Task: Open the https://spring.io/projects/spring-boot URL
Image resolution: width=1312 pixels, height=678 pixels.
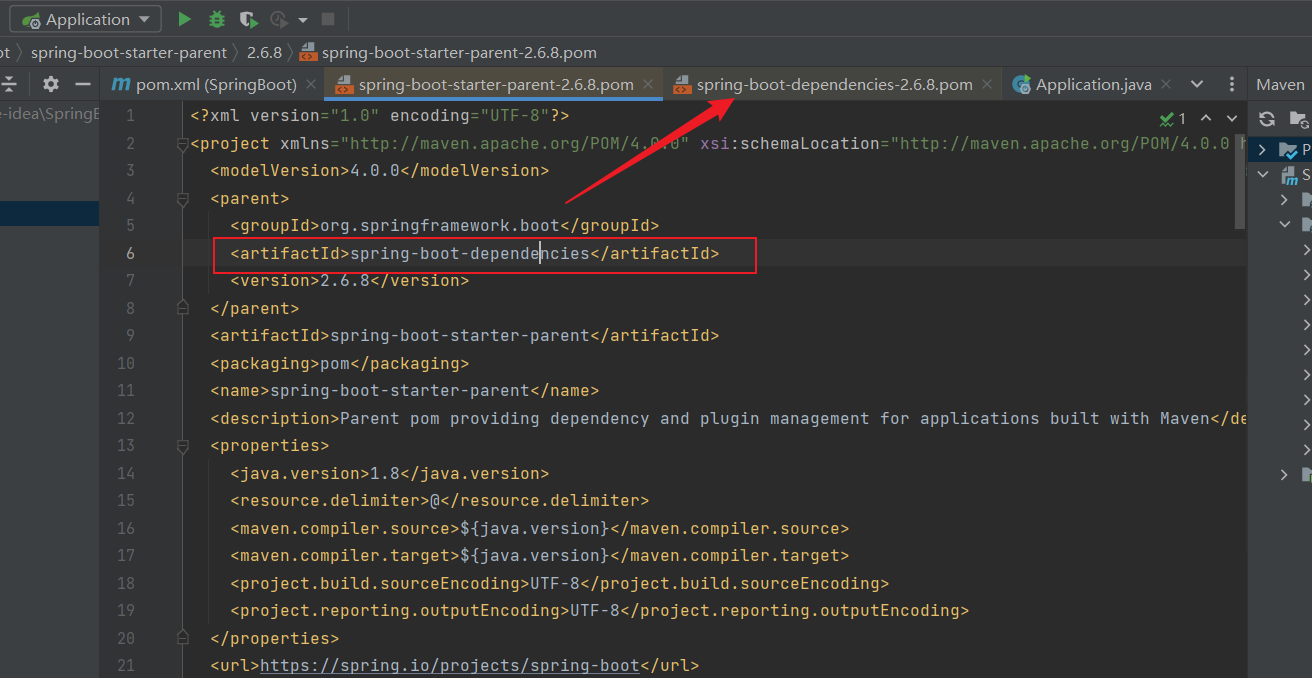Action: pos(449,665)
